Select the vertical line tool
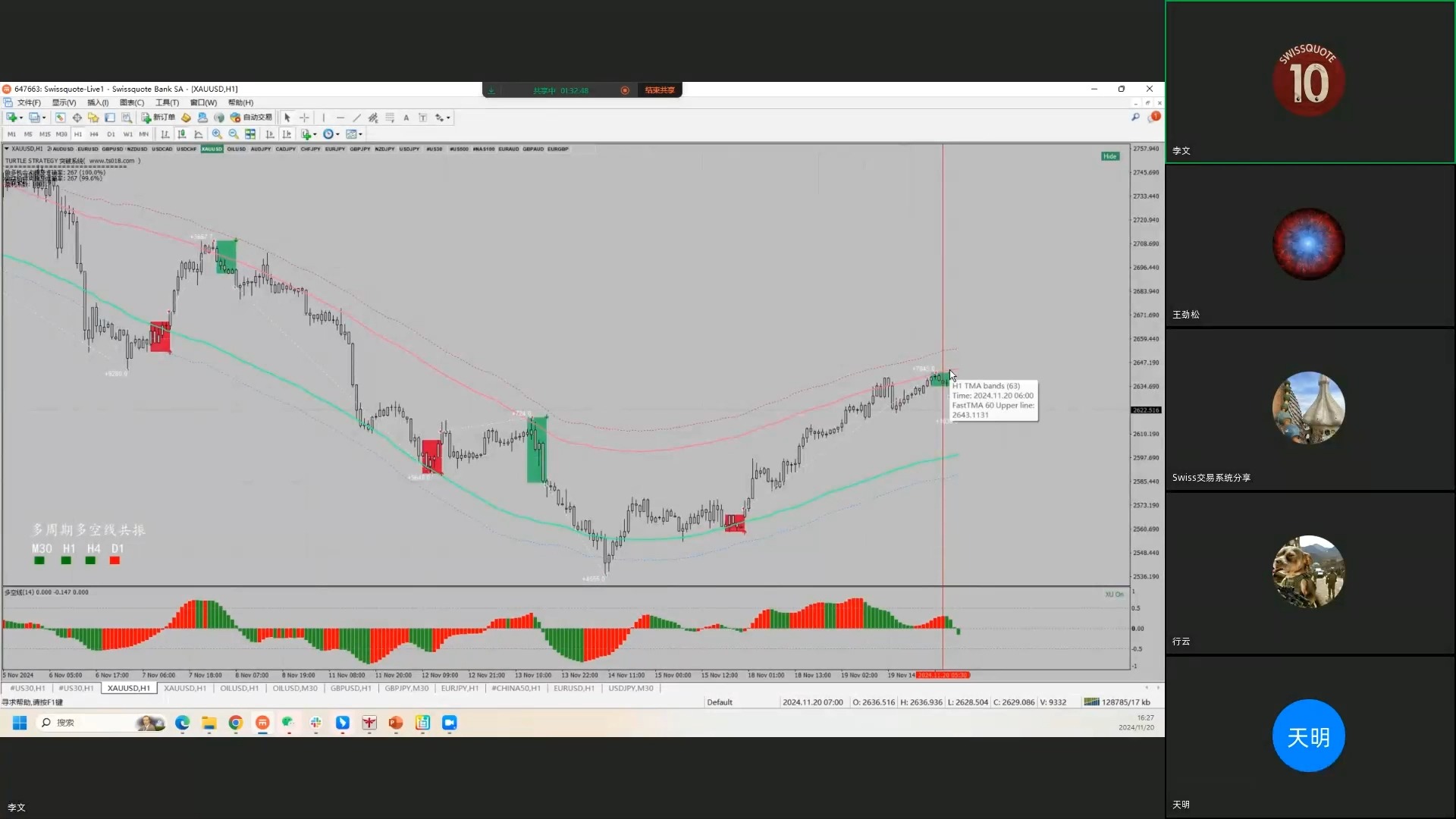The image size is (1456, 819). click(x=324, y=118)
